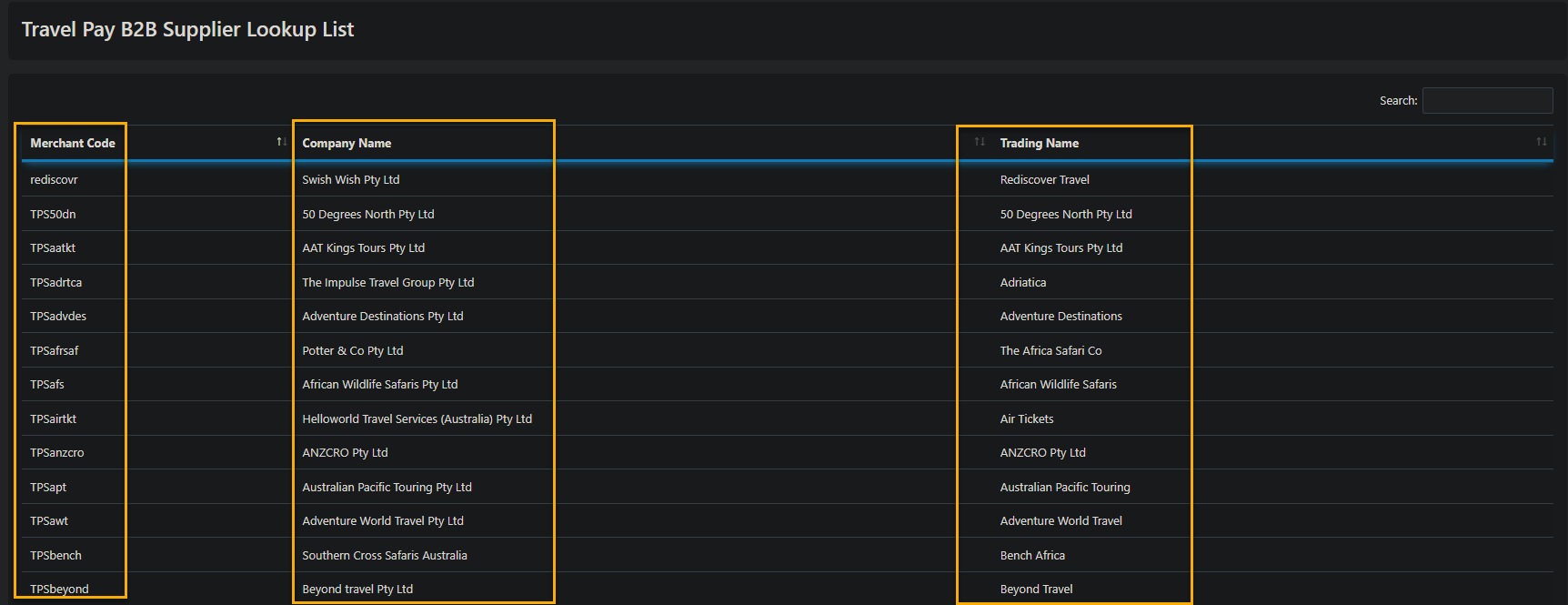Viewport: 1568px width, 605px height.
Task: Click merchant code TPSbench
Action: point(55,556)
